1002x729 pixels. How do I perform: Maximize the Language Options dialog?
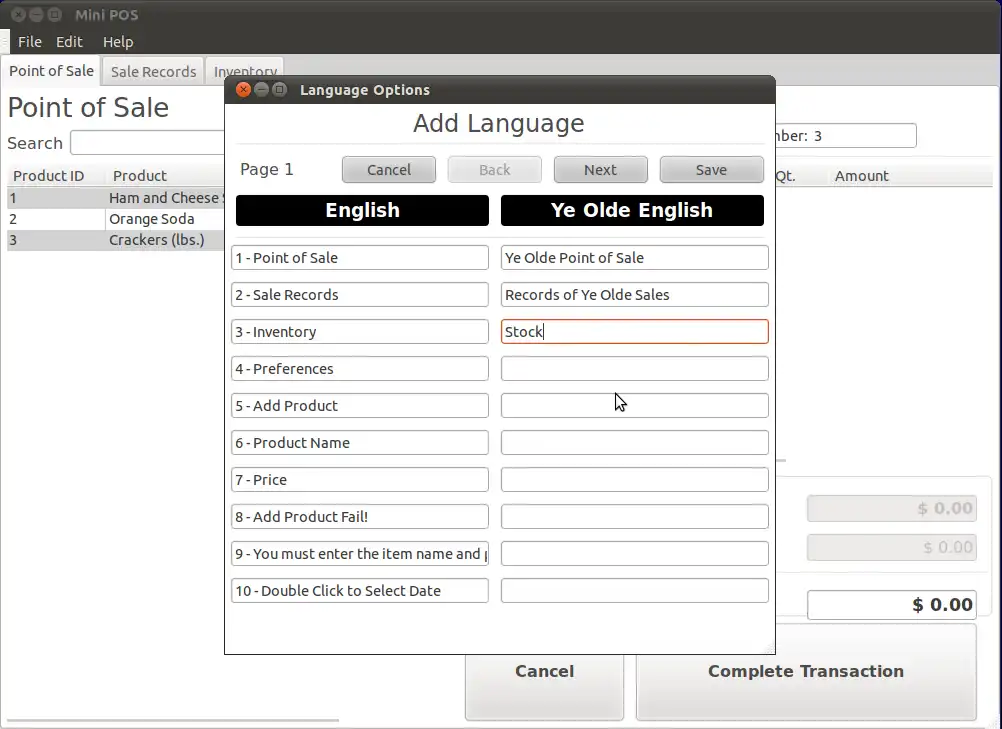tap(279, 89)
